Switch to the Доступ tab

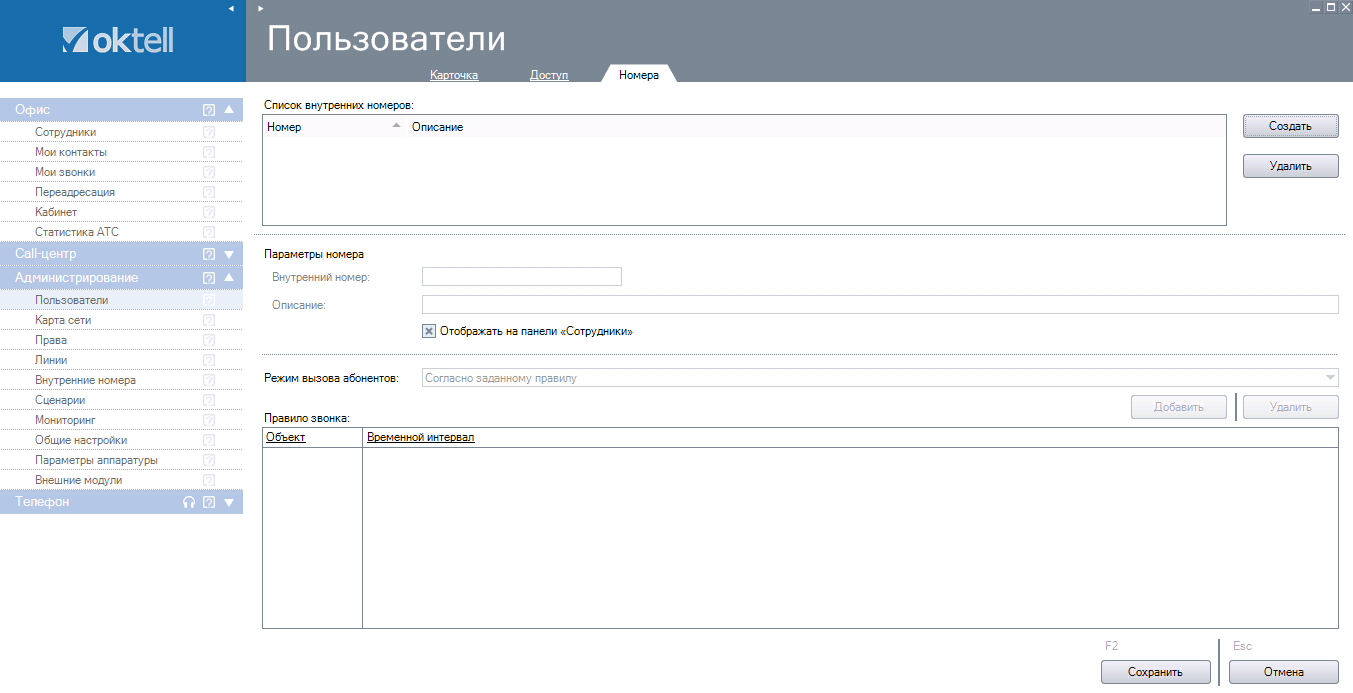(x=549, y=75)
